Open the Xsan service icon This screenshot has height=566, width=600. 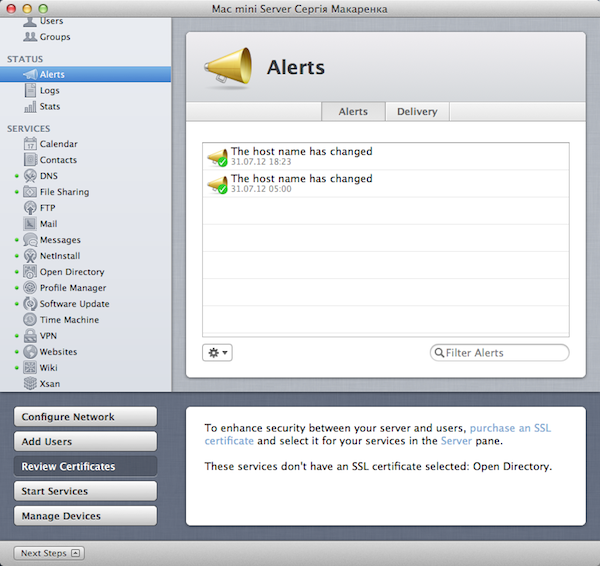pyautogui.click(x=30, y=383)
